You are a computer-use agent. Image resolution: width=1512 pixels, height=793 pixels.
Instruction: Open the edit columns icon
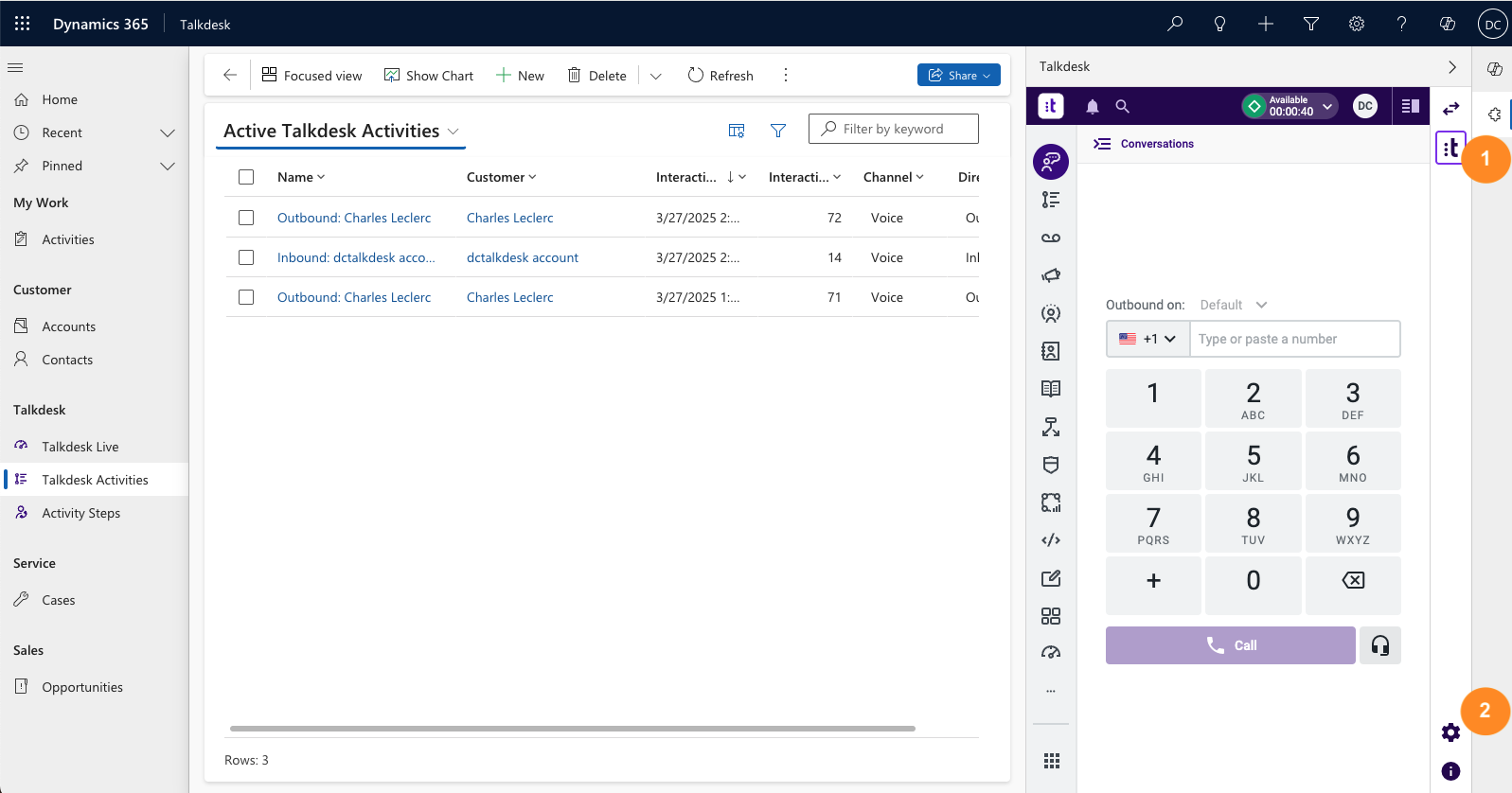tap(737, 131)
